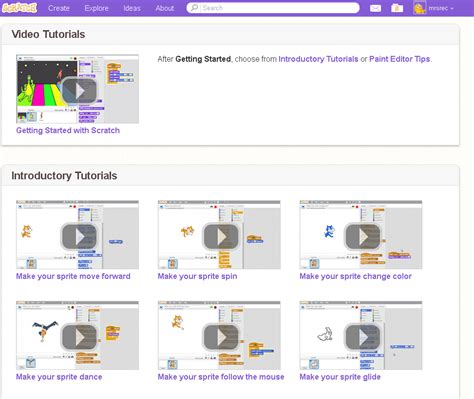The height and width of the screenshot is (399, 474).
Task: Play the Make your sprite move forward video
Action: pos(79,237)
